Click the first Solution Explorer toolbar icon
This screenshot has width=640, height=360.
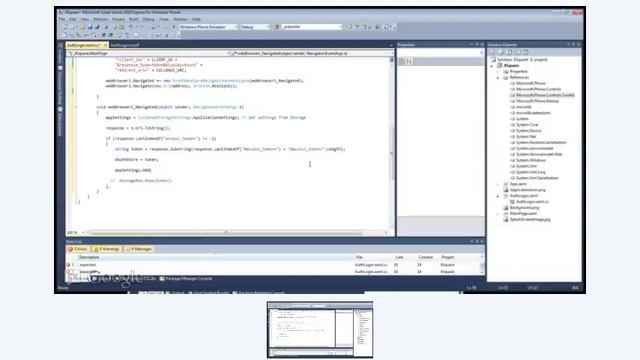click(x=493, y=52)
